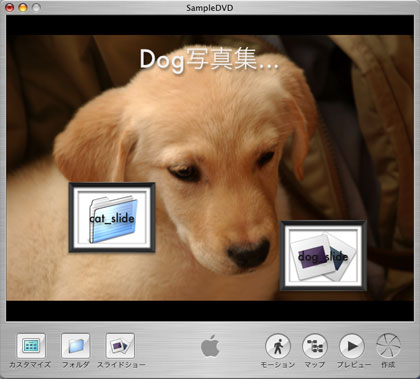Select the dog_slide slideshow menu button
The image size is (420, 379).
pos(323,256)
